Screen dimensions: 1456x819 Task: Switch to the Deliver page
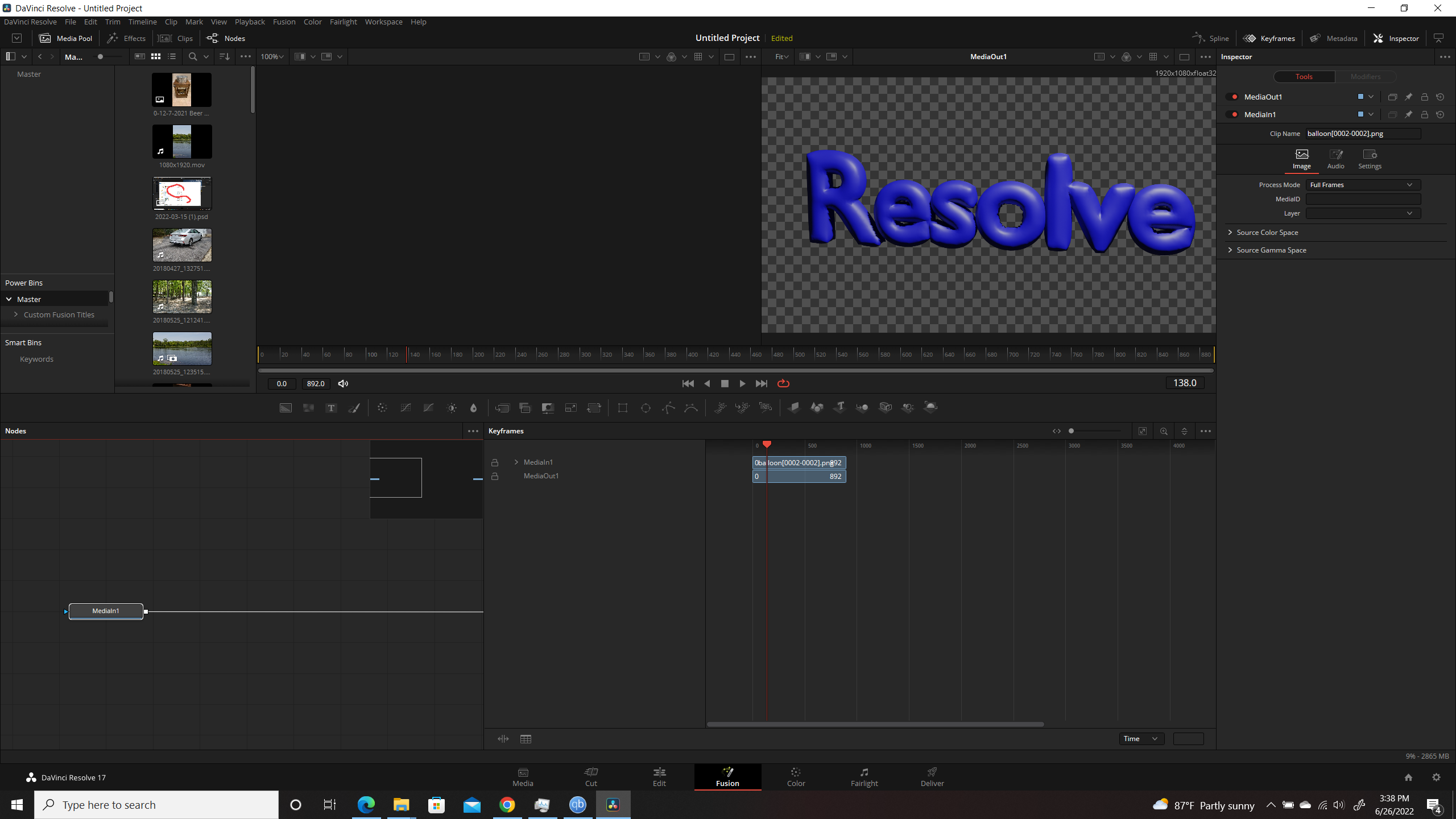coord(932,776)
